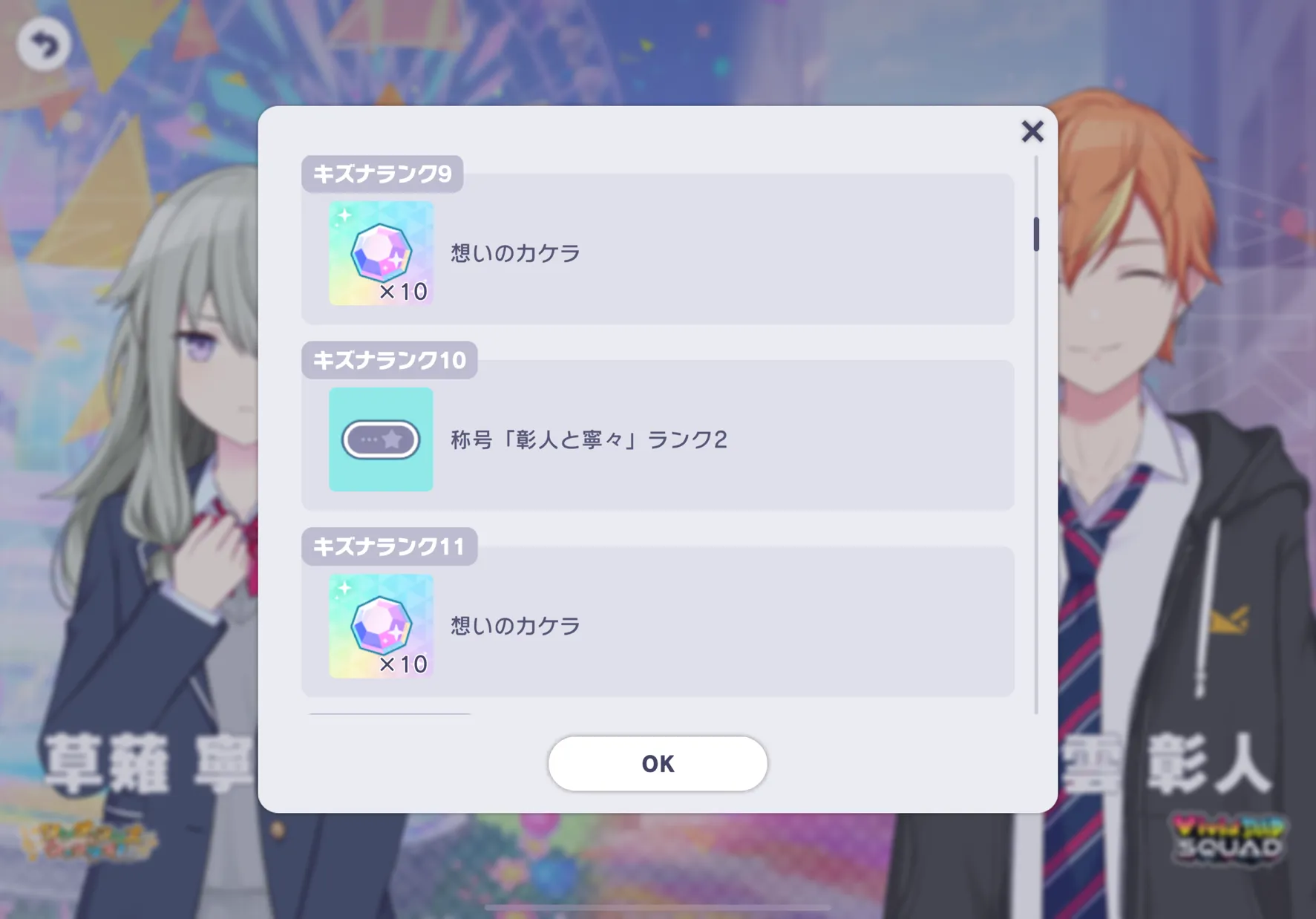Select the rank 10 title badge icon
The image size is (1316, 919).
[381, 439]
